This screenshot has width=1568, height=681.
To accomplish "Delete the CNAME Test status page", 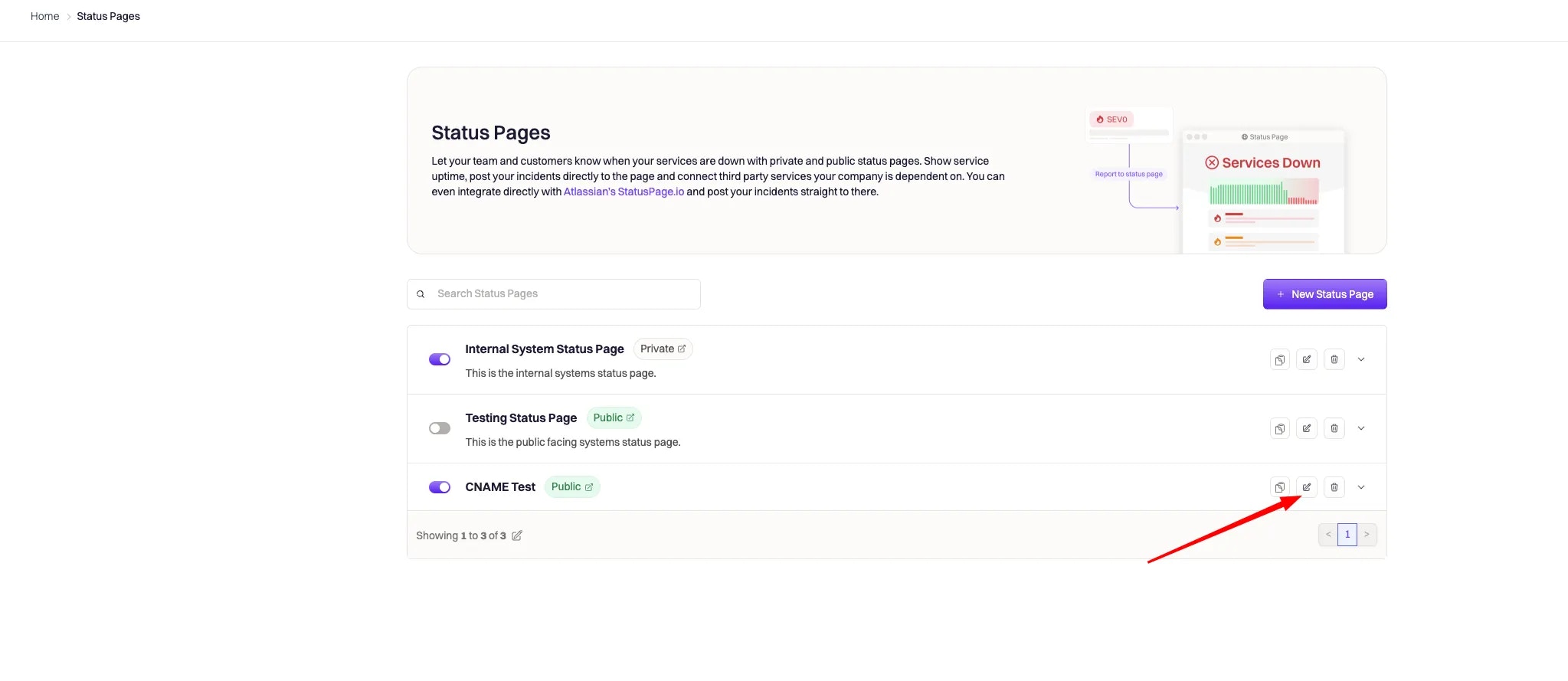I will (x=1334, y=487).
